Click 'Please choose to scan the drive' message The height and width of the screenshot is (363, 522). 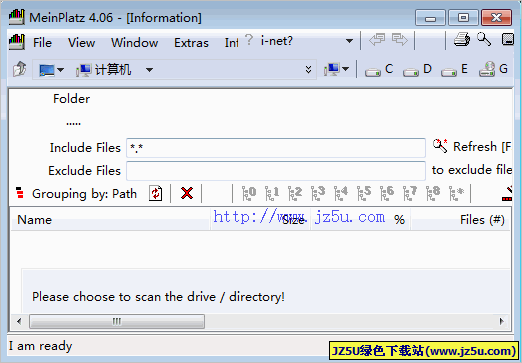tap(158, 297)
